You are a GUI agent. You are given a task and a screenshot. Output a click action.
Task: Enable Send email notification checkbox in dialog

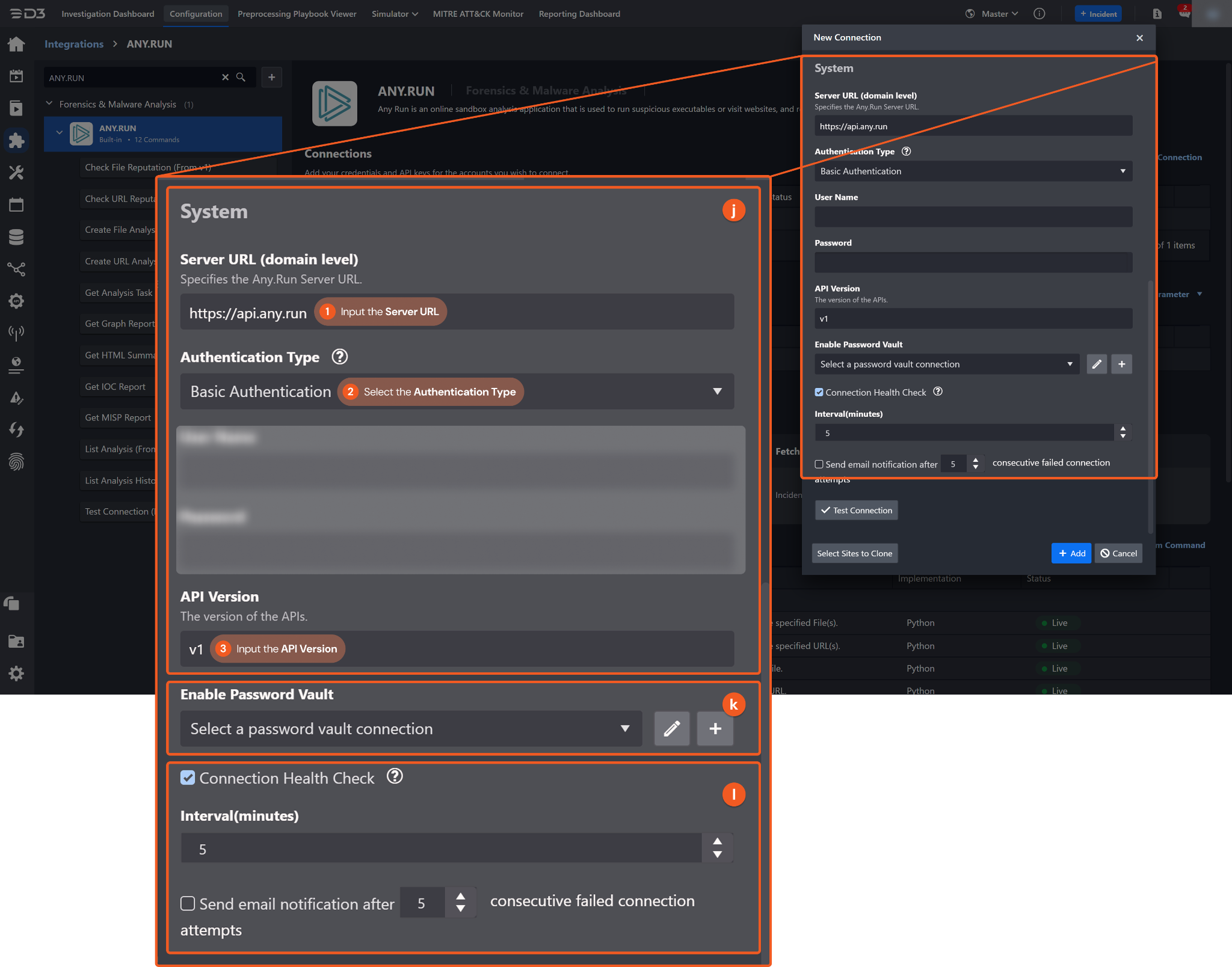(x=819, y=464)
